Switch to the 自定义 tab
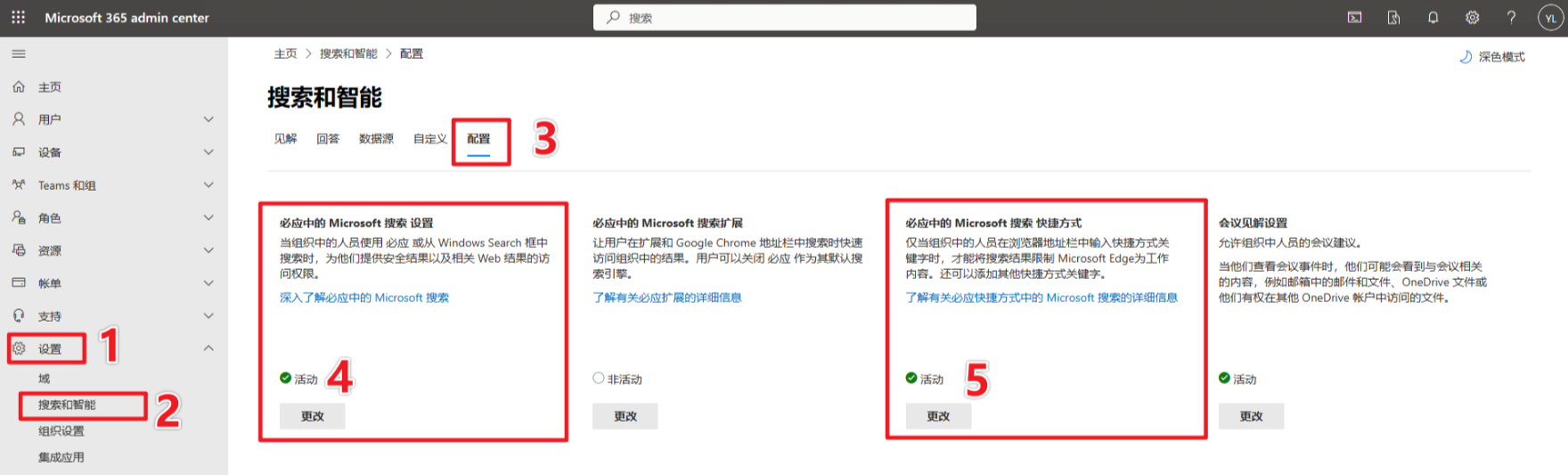This screenshot has width=1568, height=475. [429, 139]
